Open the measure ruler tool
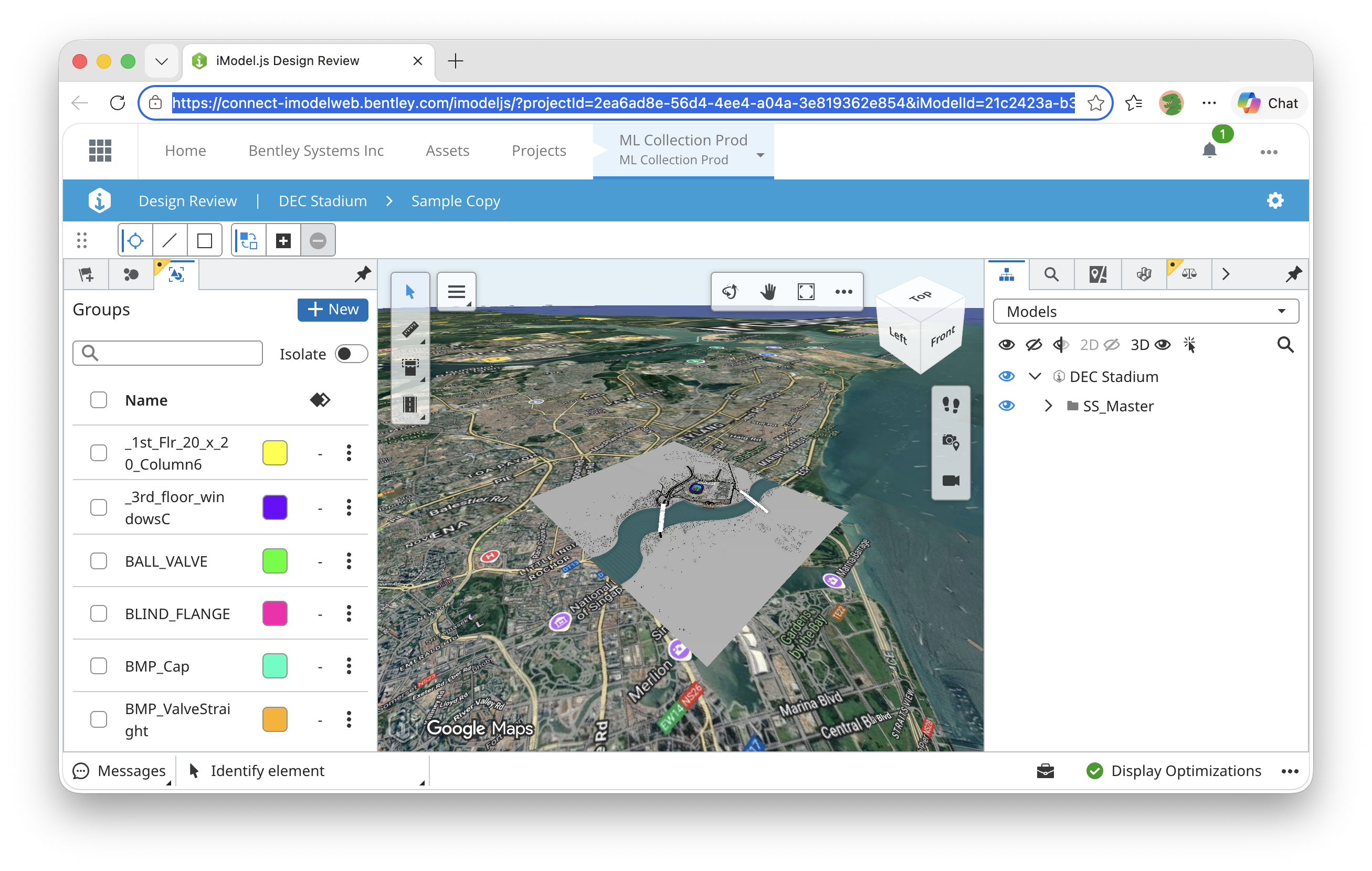Image resolution: width=1372 pixels, height=871 pixels. pyautogui.click(x=410, y=330)
